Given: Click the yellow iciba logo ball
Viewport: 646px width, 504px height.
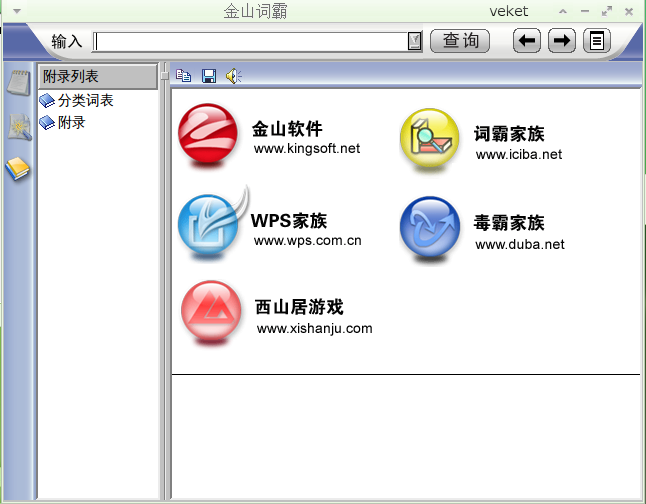Looking at the screenshot, I should coord(430,138).
